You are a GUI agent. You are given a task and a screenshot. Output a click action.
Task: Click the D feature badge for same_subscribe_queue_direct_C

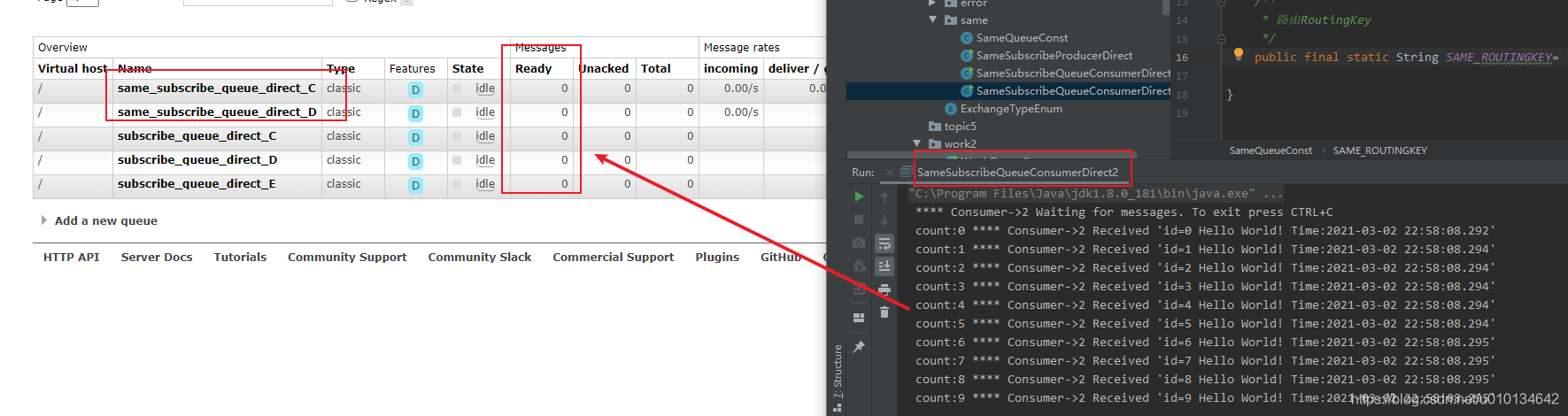point(415,89)
